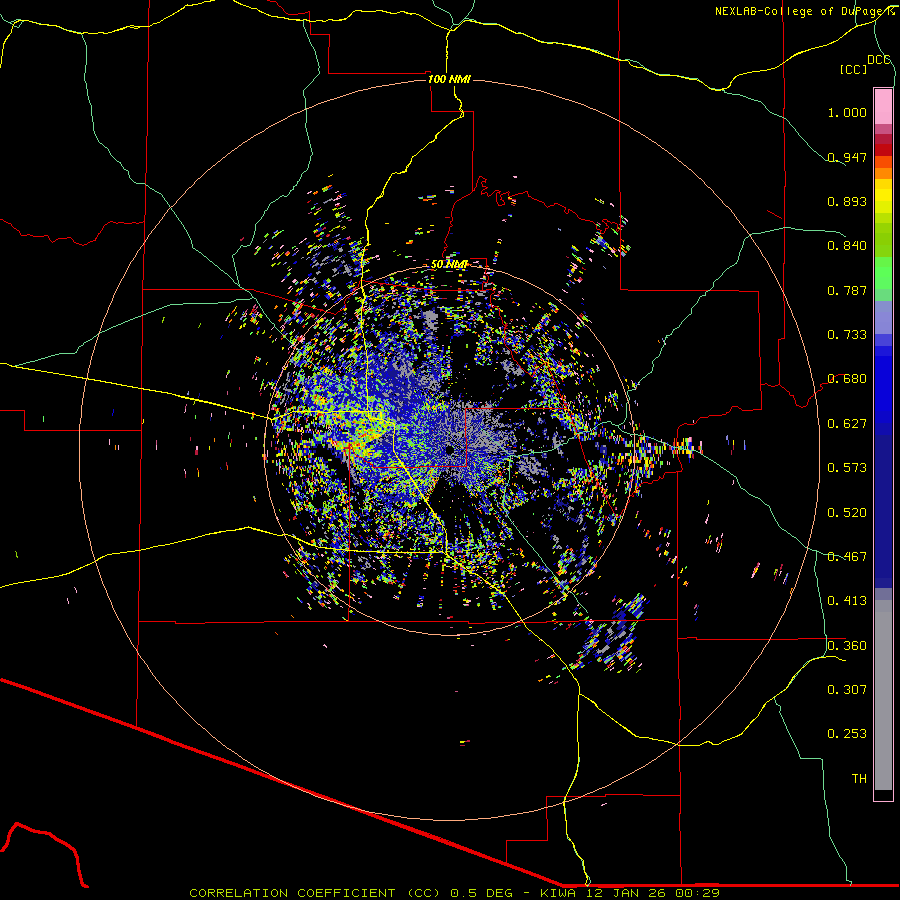Click the 0.307 scale value label
Image resolution: width=900 pixels, height=900 pixels.
coord(847,690)
